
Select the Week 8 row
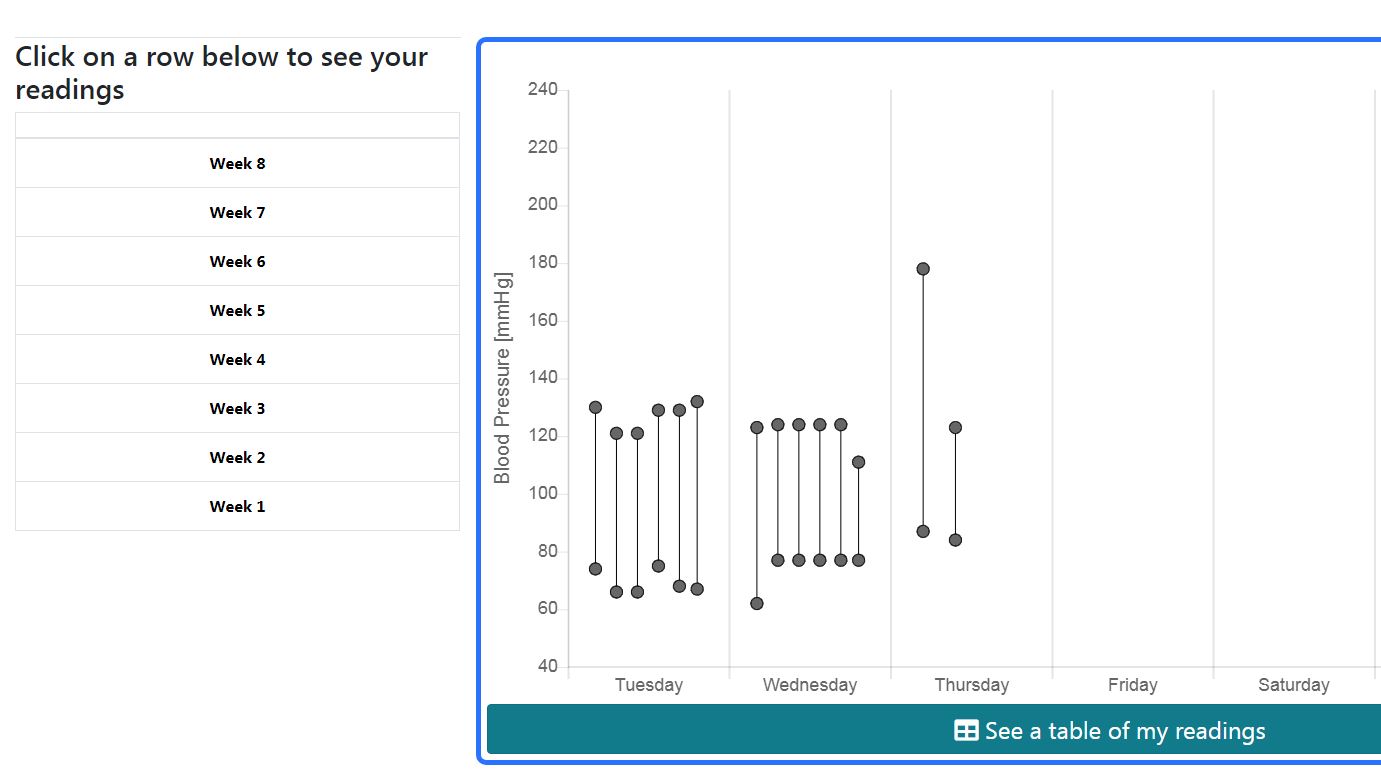coord(237,163)
